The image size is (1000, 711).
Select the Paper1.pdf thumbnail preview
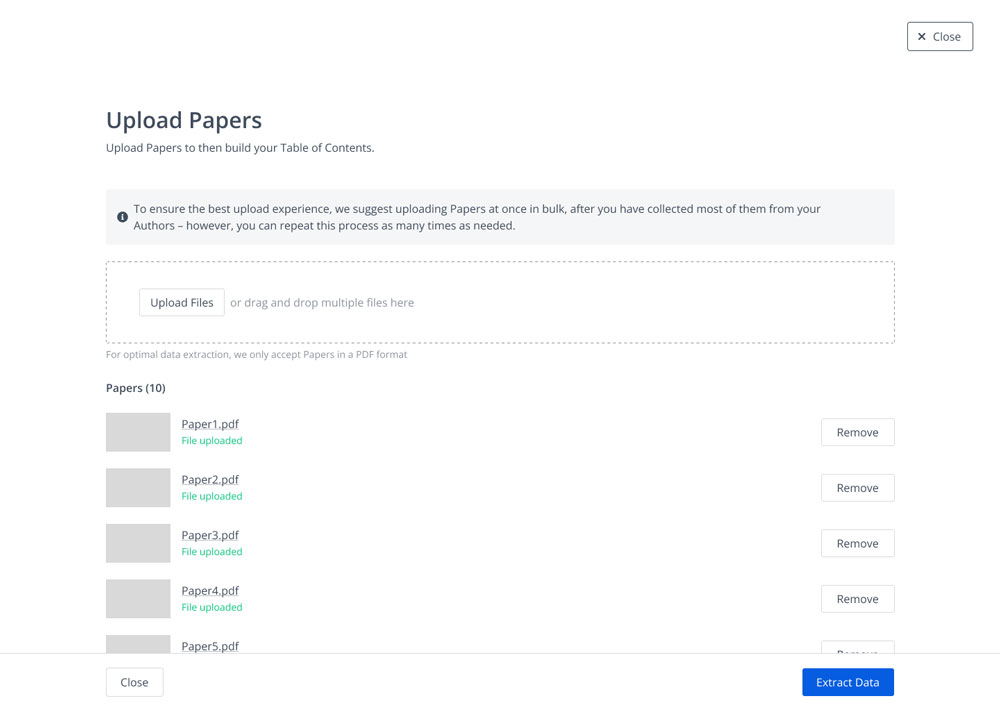138,432
